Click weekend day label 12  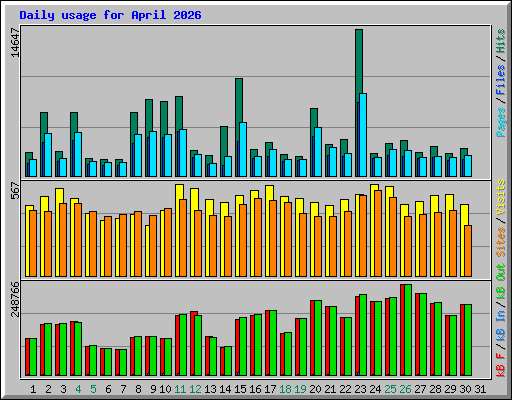tap(195, 389)
